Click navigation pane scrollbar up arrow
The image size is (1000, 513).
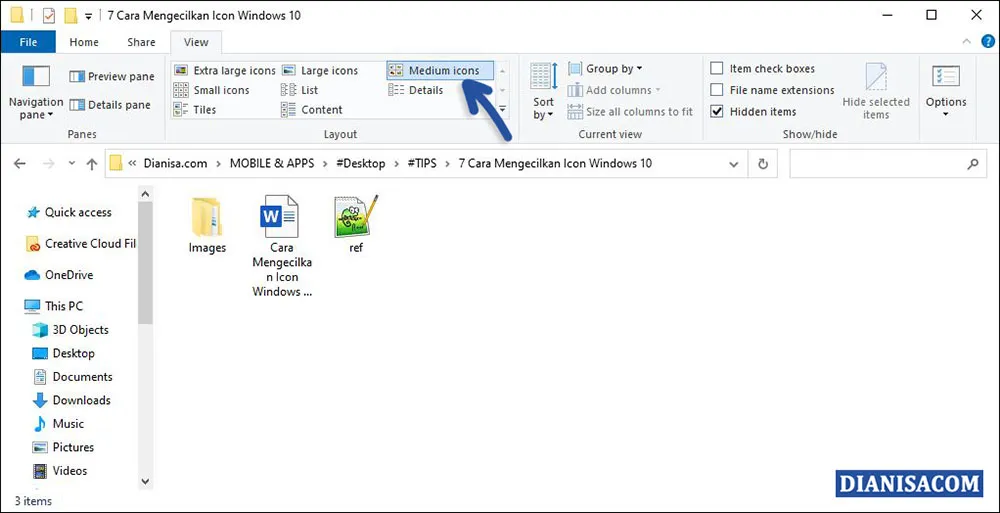pos(145,193)
